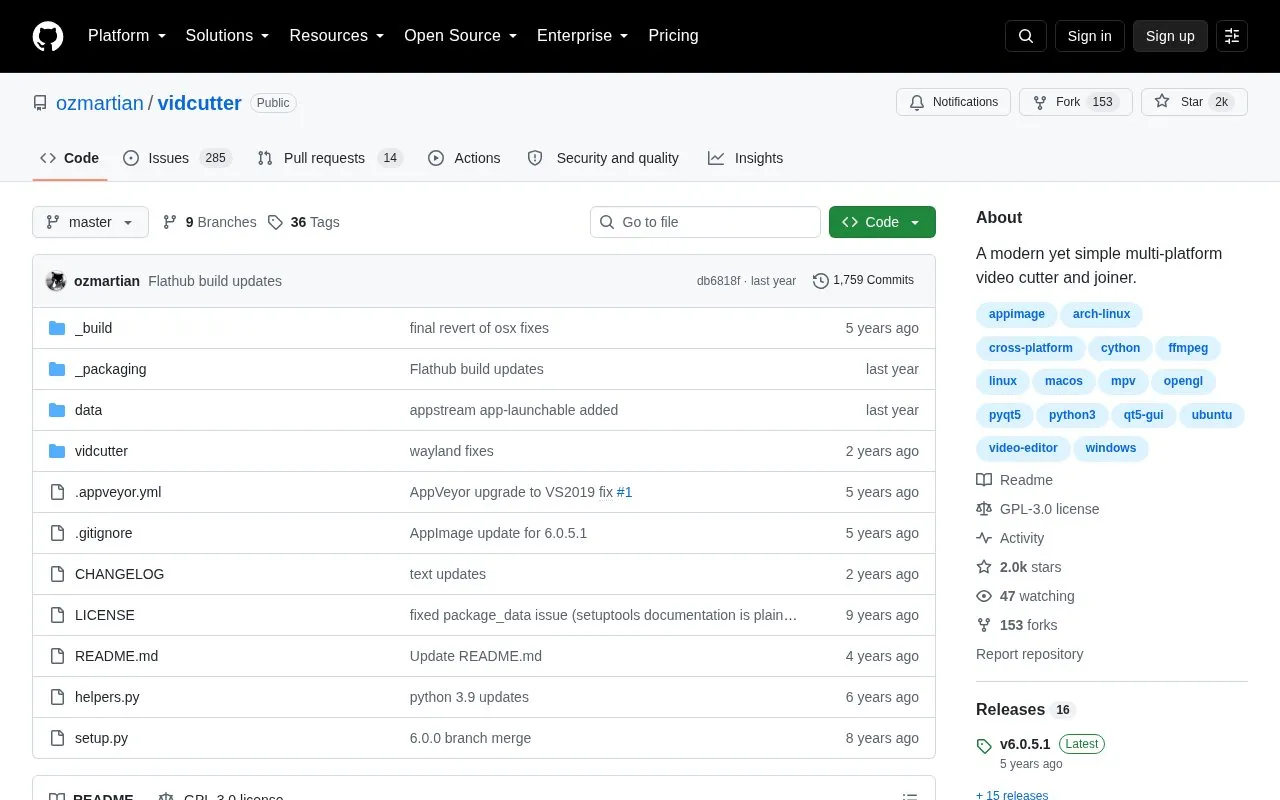Screen dimensions: 1280x800
Task: Open appearance settings icon in header
Action: pos(1232,36)
